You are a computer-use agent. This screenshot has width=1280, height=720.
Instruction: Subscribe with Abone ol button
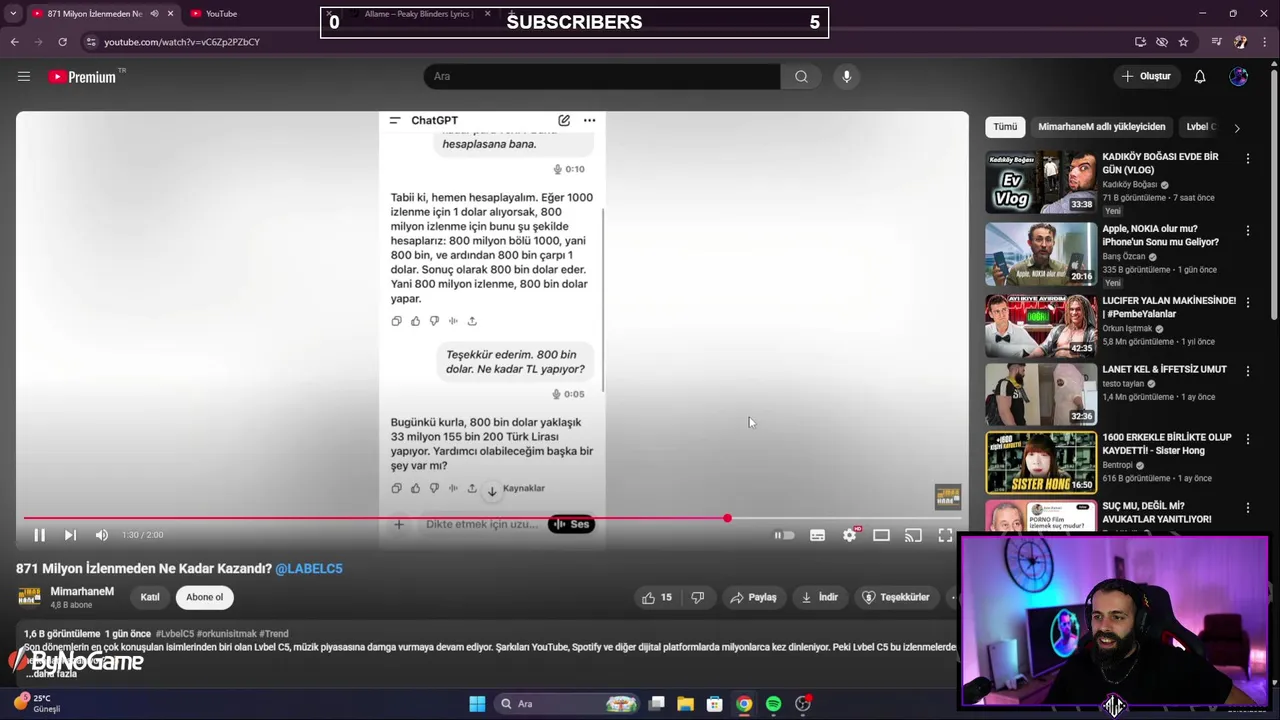coord(204,597)
